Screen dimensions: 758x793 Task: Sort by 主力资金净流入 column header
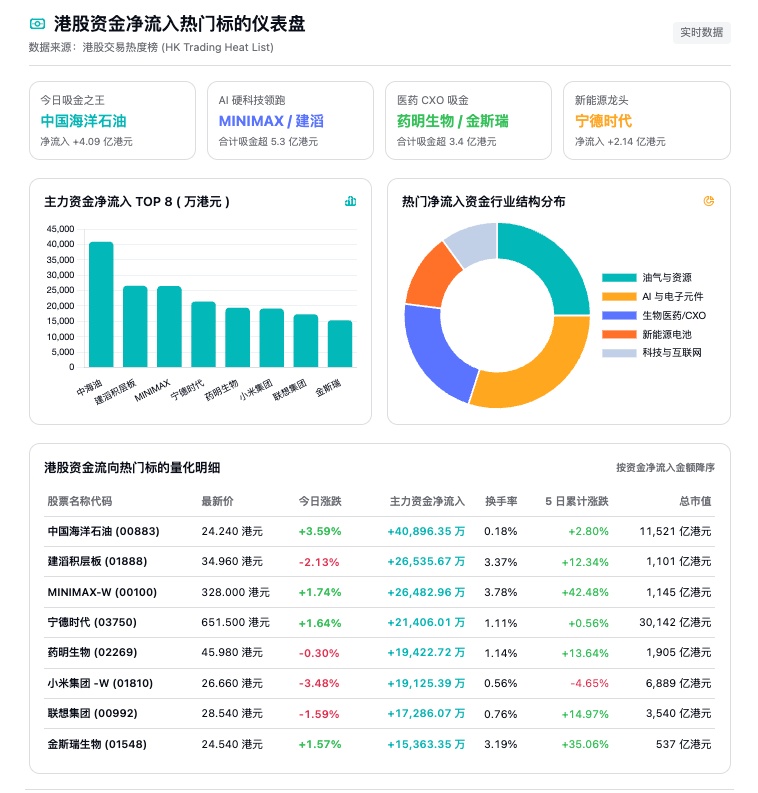427,501
